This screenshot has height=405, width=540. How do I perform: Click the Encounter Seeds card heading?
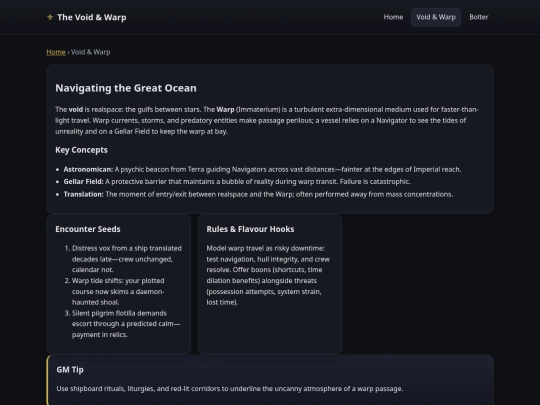coord(88,229)
